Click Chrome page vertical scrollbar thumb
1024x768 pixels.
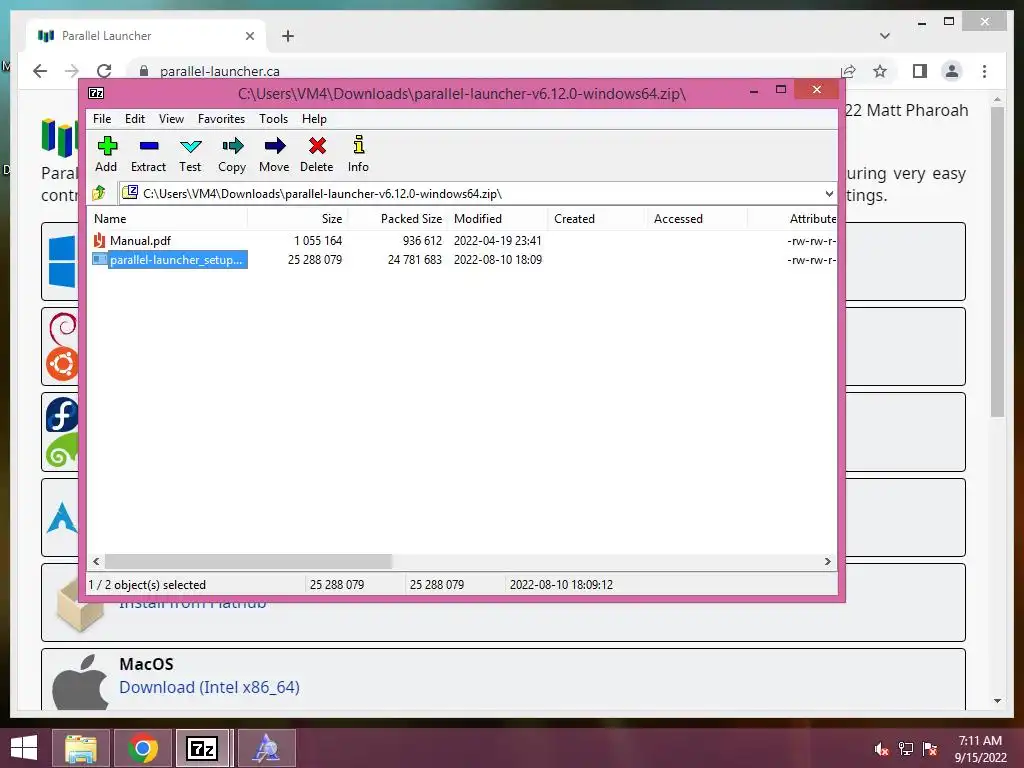[997, 261]
